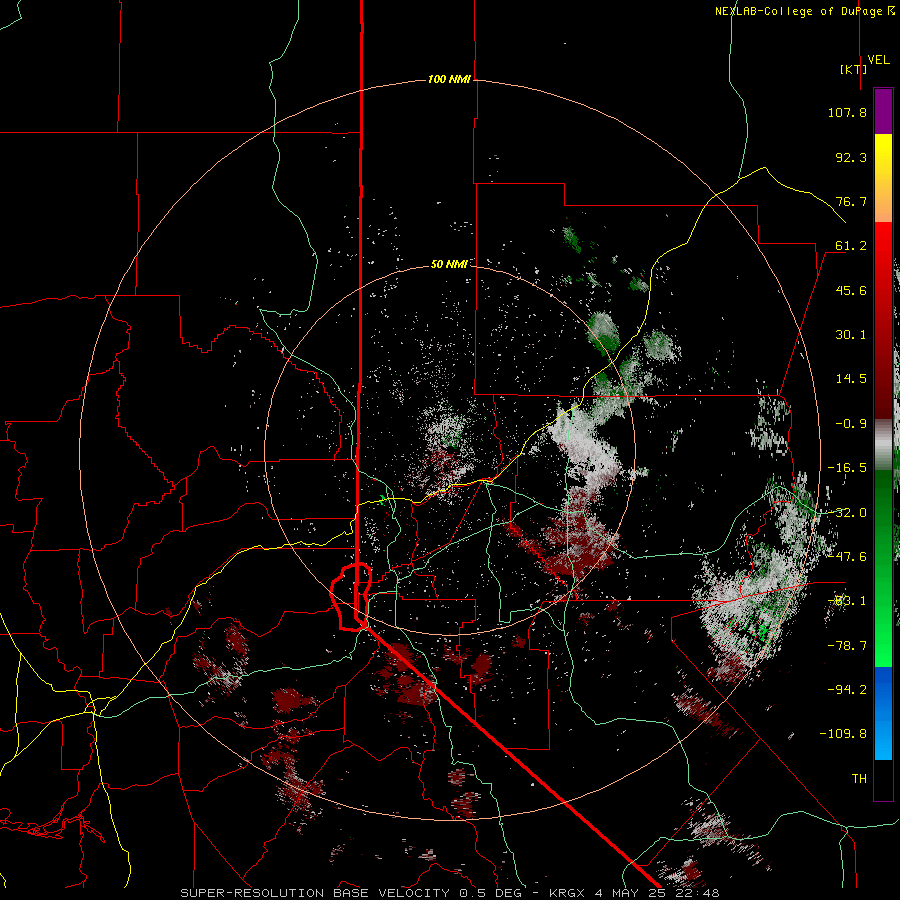Click the Super-Resolution Base Velocity caption
The image size is (900, 900).
coord(449,893)
